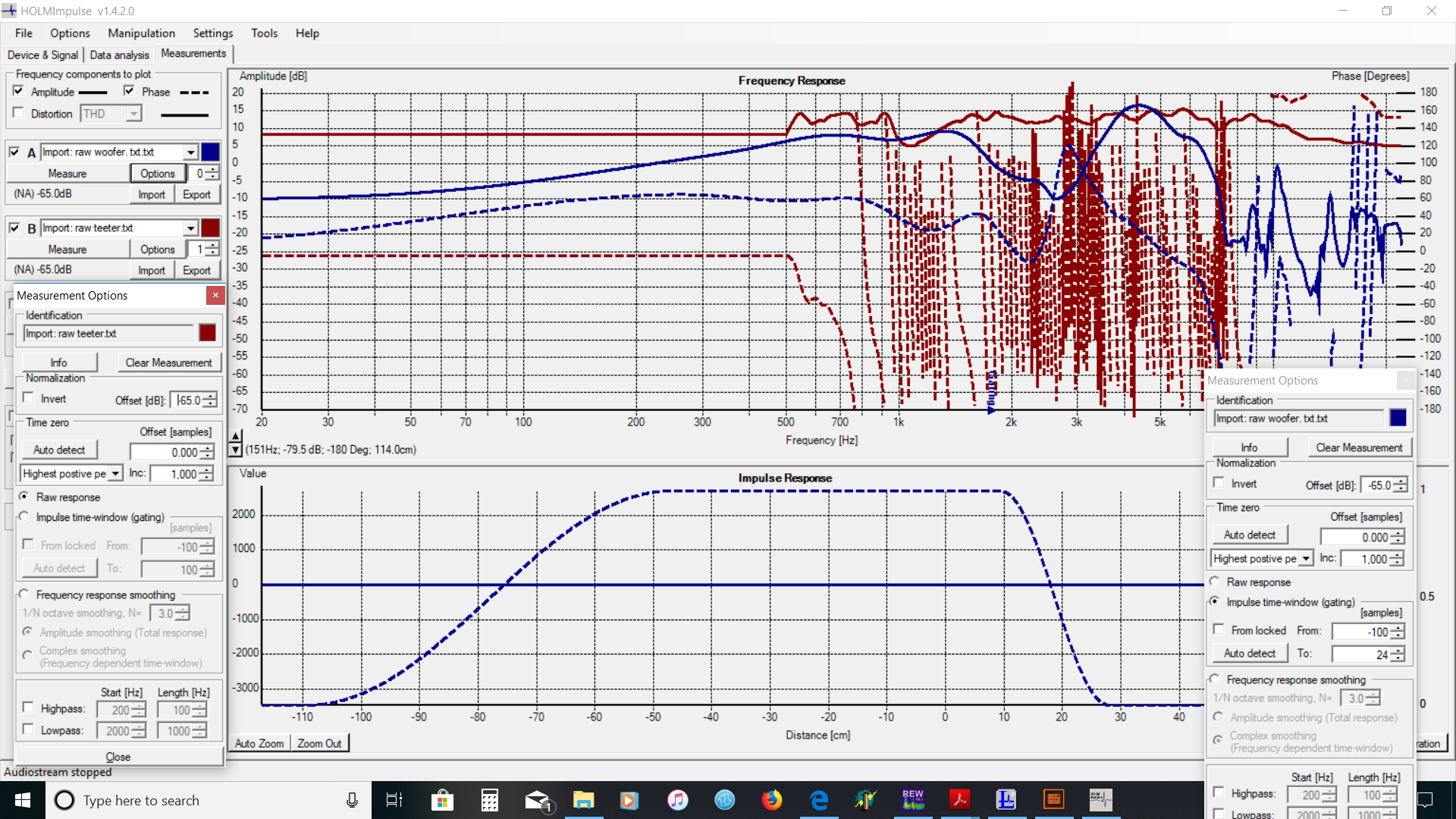
Task: Adjust woofer gating To samples spinner
Action: 1398,654
